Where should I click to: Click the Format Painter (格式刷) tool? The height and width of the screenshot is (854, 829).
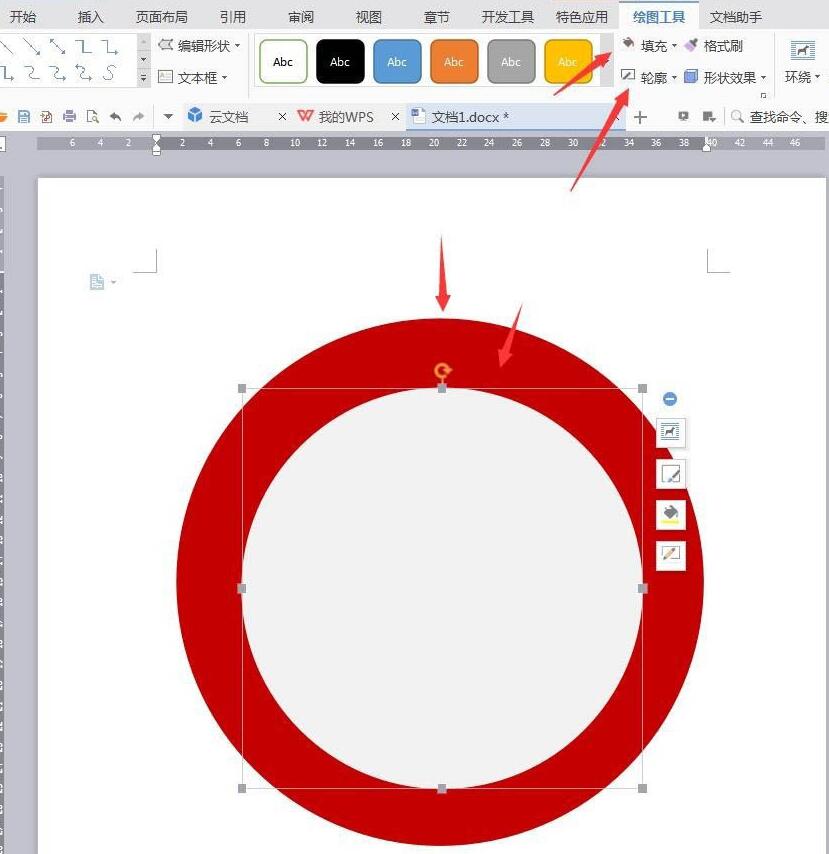(714, 46)
